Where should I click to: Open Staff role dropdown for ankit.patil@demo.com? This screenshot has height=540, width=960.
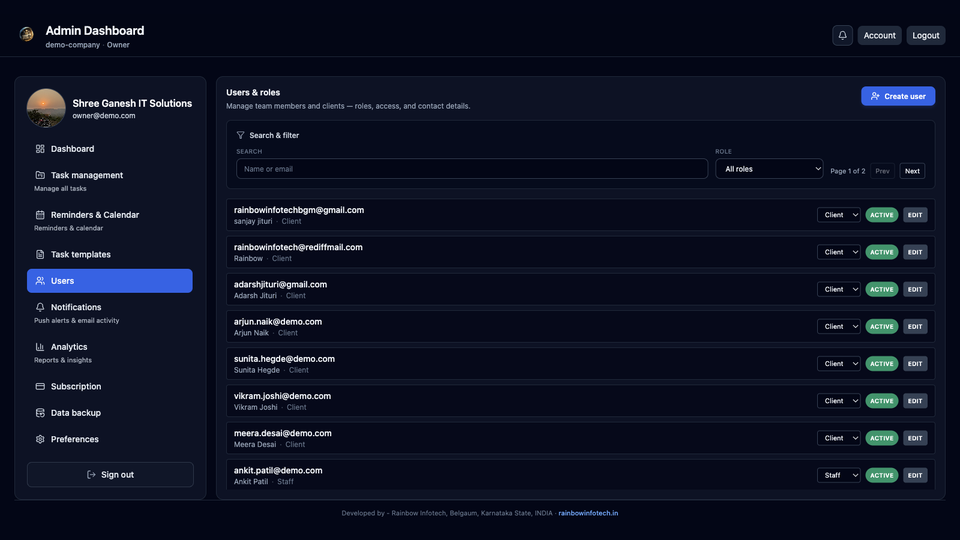coord(839,475)
